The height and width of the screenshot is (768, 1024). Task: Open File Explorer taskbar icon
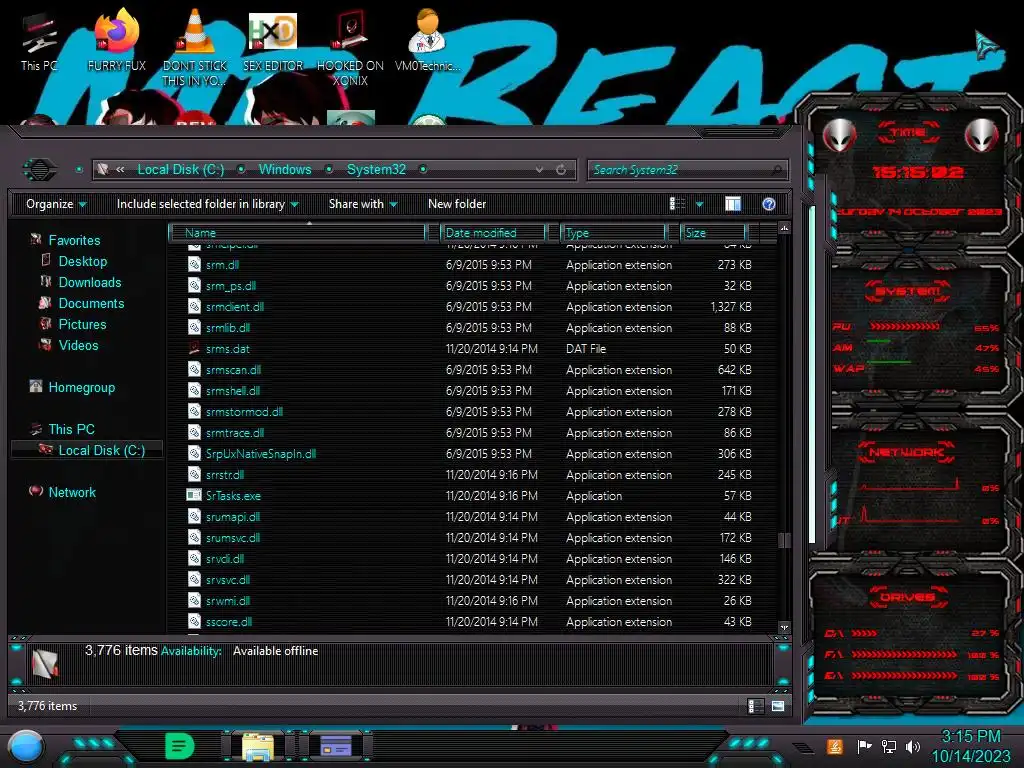coord(258,746)
